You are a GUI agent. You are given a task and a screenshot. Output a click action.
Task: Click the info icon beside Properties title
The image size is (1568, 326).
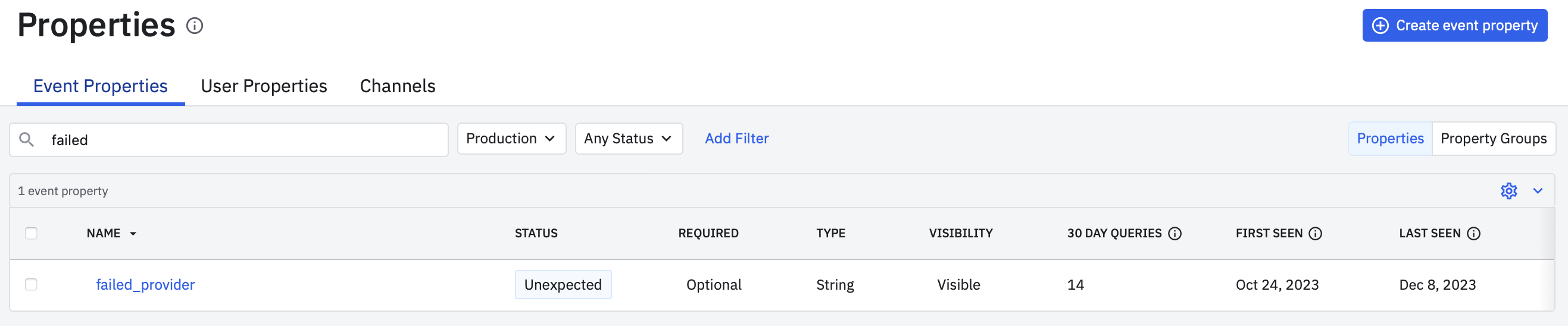click(x=195, y=26)
